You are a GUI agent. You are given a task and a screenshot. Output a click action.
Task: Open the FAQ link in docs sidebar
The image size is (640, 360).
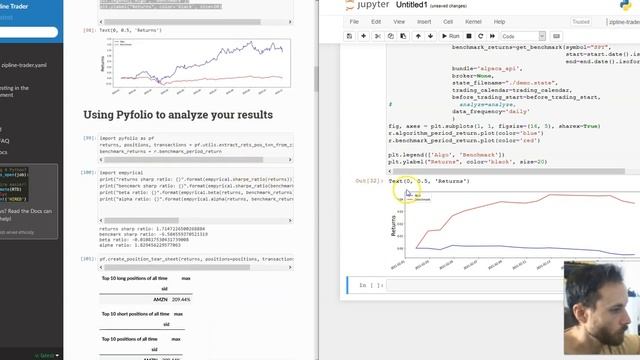click(x=4, y=141)
